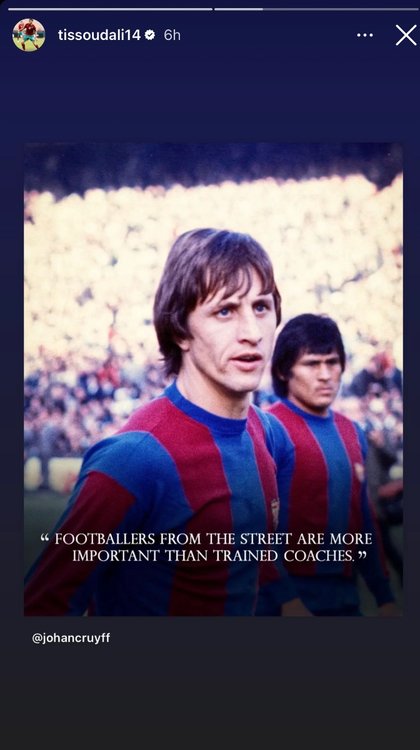Tap the blue verified badge beside username
Screen dimensions: 420x750
[x=150, y=35]
